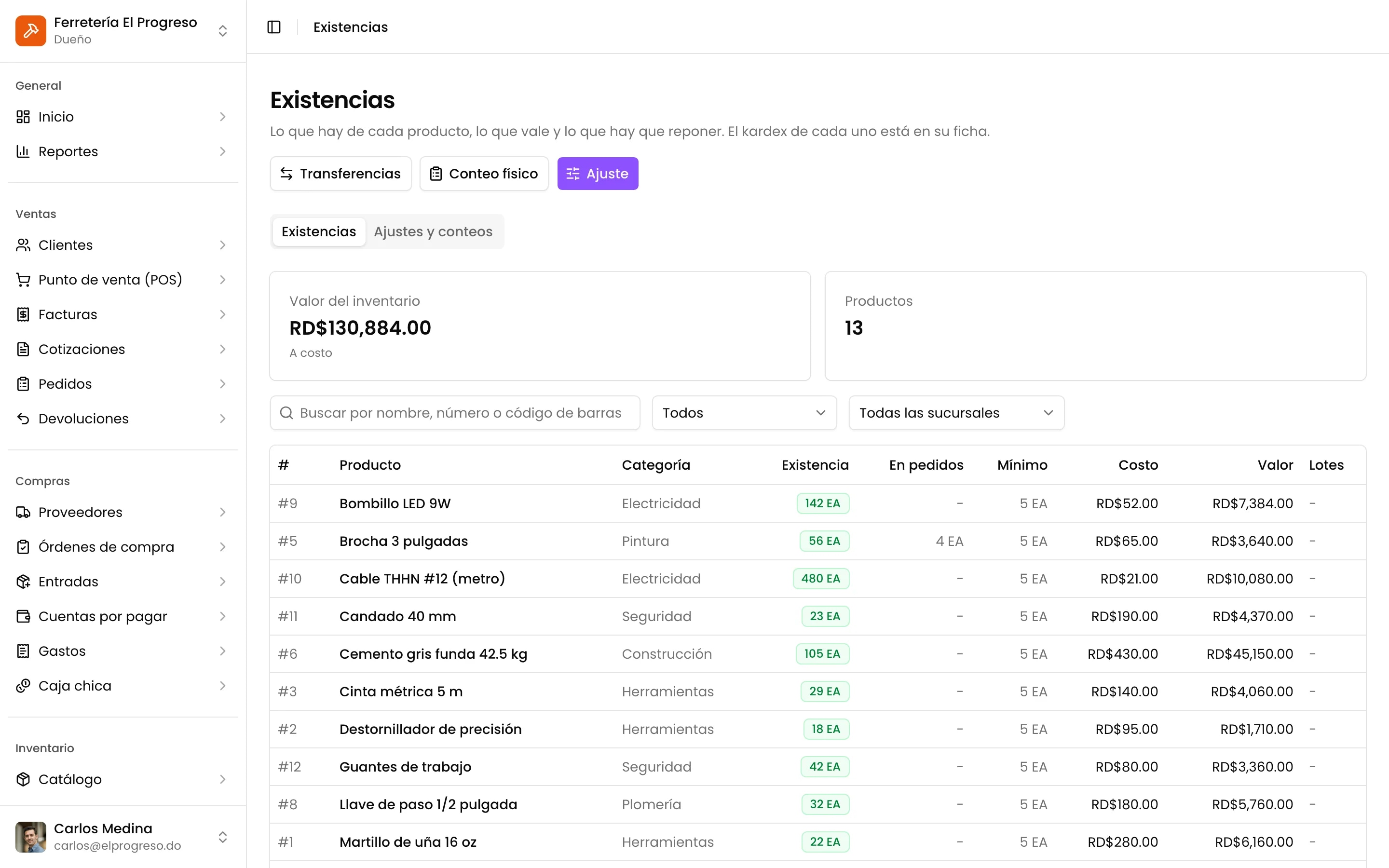The image size is (1389, 868).
Task: Expand the Caja chica sidebar chevron
Action: click(x=223, y=685)
